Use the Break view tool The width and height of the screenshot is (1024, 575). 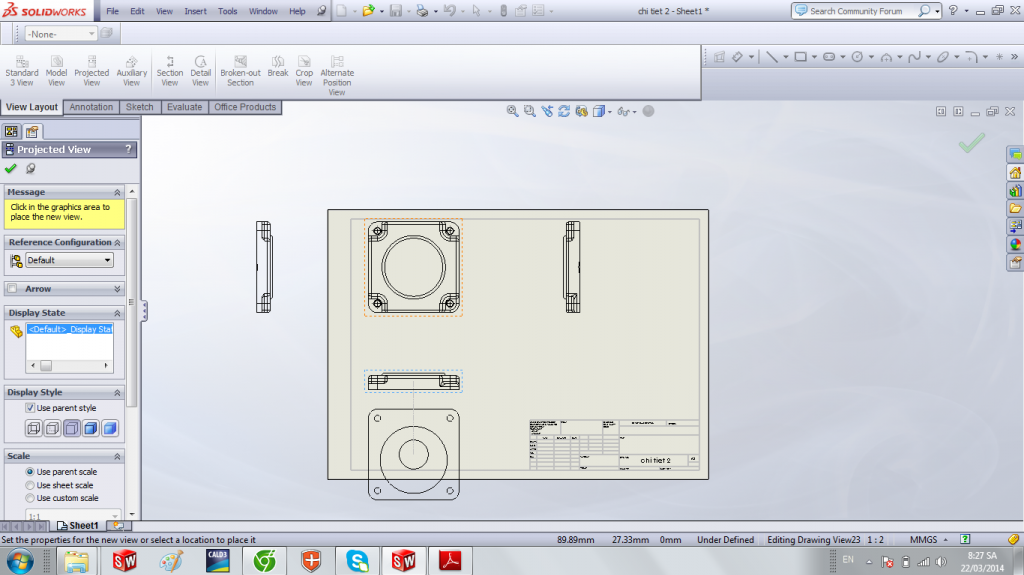tap(278, 67)
